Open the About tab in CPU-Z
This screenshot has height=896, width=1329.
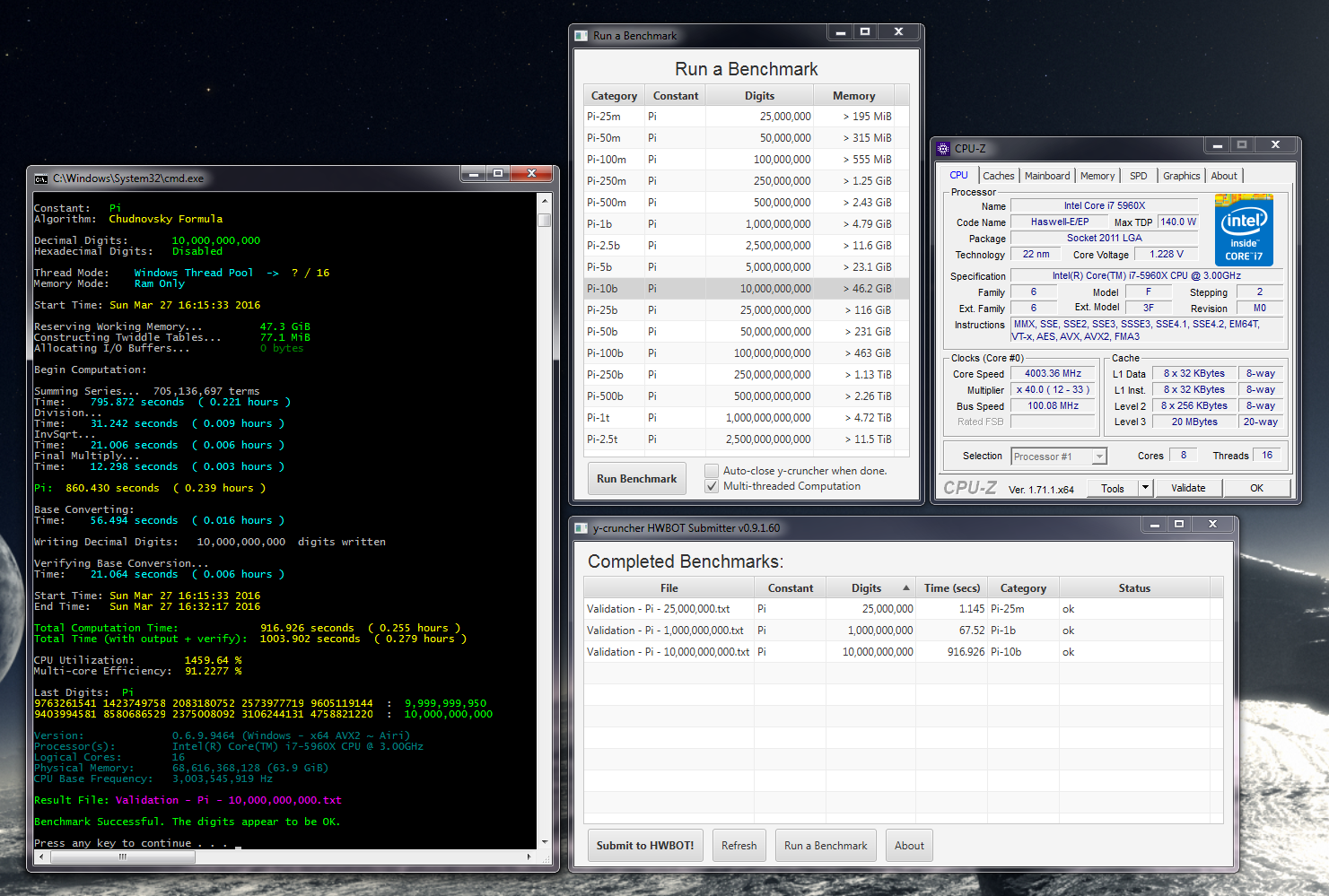pos(1224,177)
